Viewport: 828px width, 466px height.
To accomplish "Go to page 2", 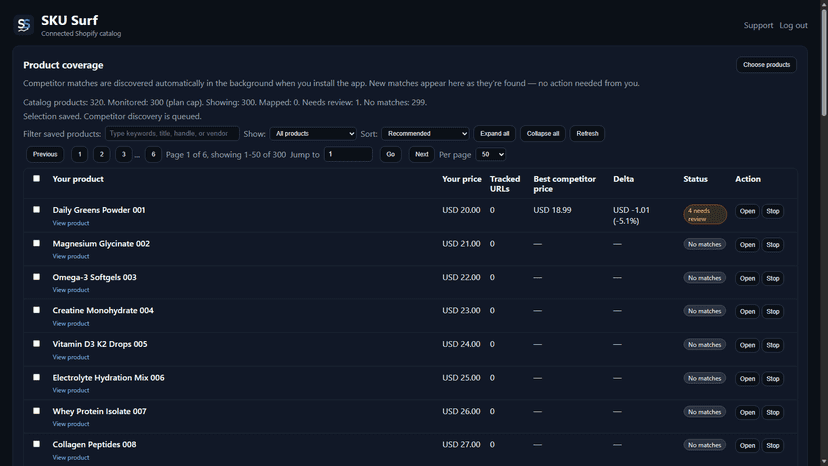I will point(101,154).
